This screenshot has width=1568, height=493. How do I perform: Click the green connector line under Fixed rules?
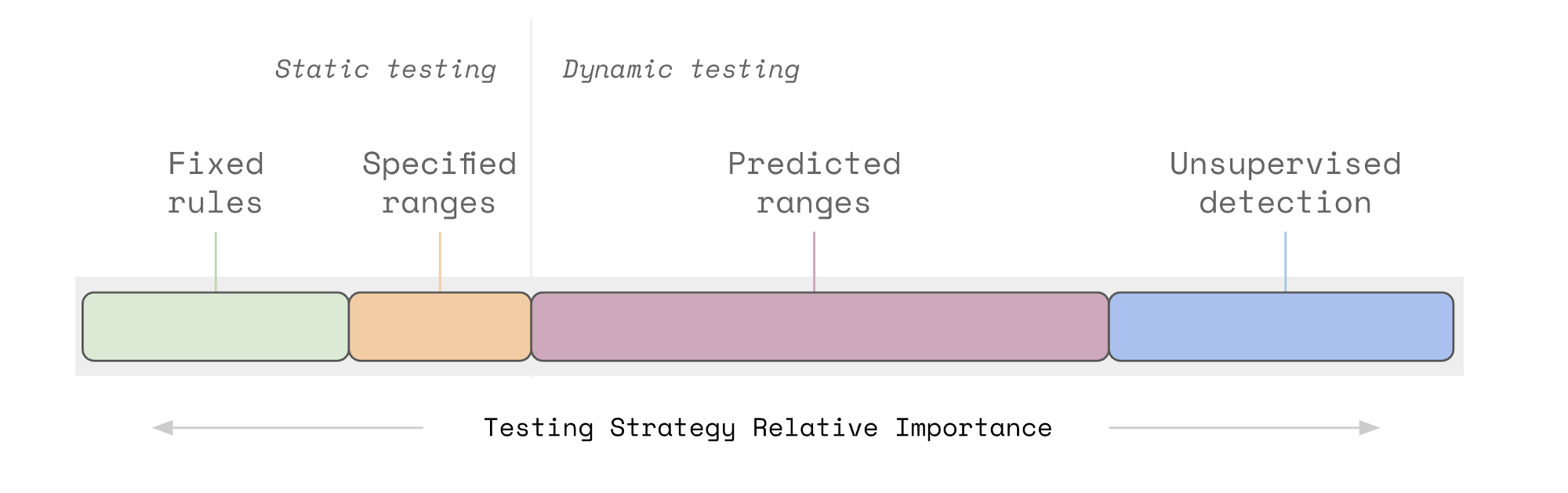[216, 262]
